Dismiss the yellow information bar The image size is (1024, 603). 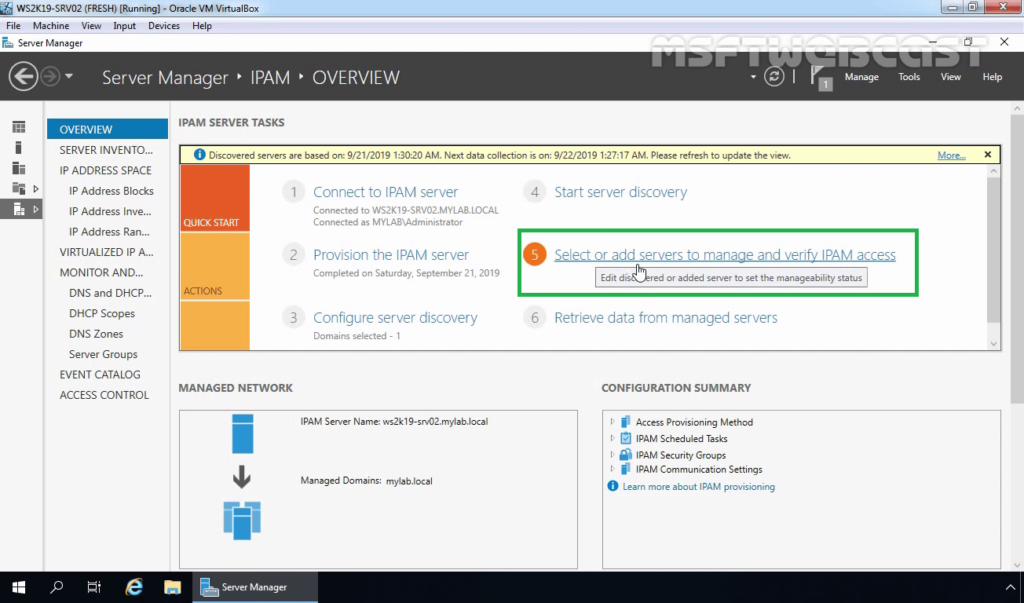(x=987, y=155)
